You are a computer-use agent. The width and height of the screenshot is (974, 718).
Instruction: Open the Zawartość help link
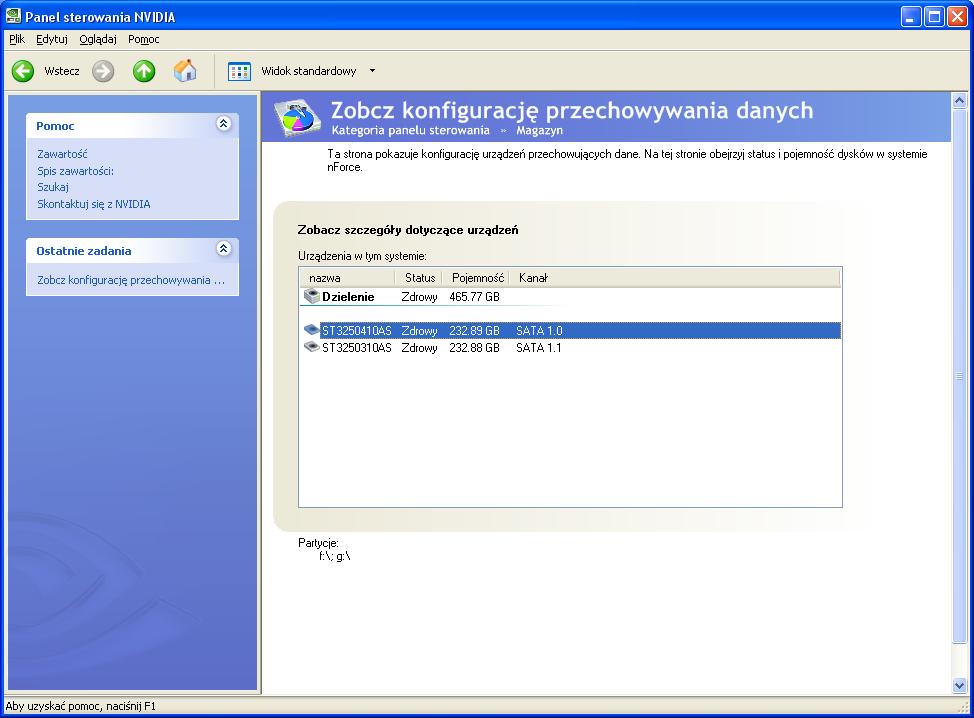pos(62,154)
